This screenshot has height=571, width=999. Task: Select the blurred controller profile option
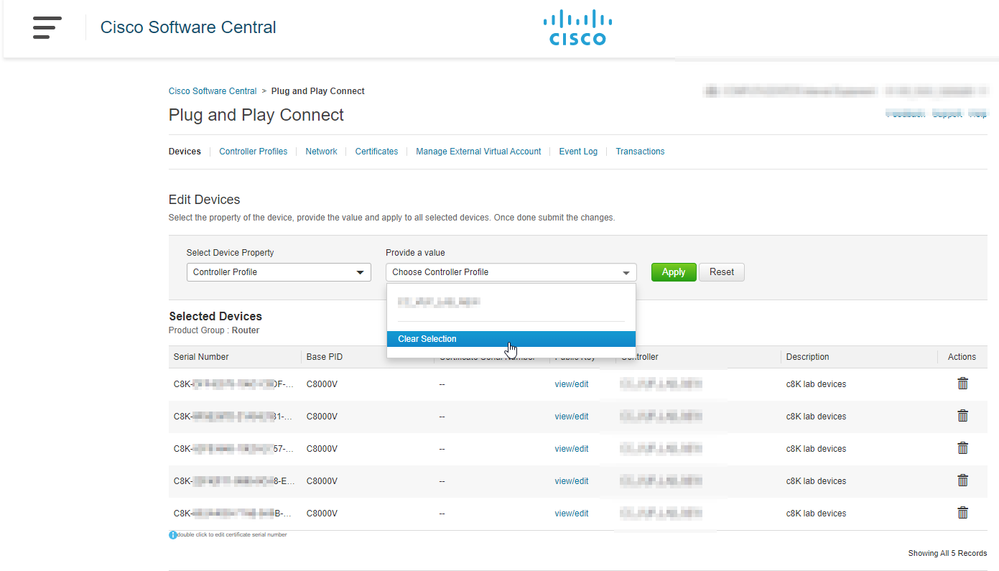tap(439, 302)
